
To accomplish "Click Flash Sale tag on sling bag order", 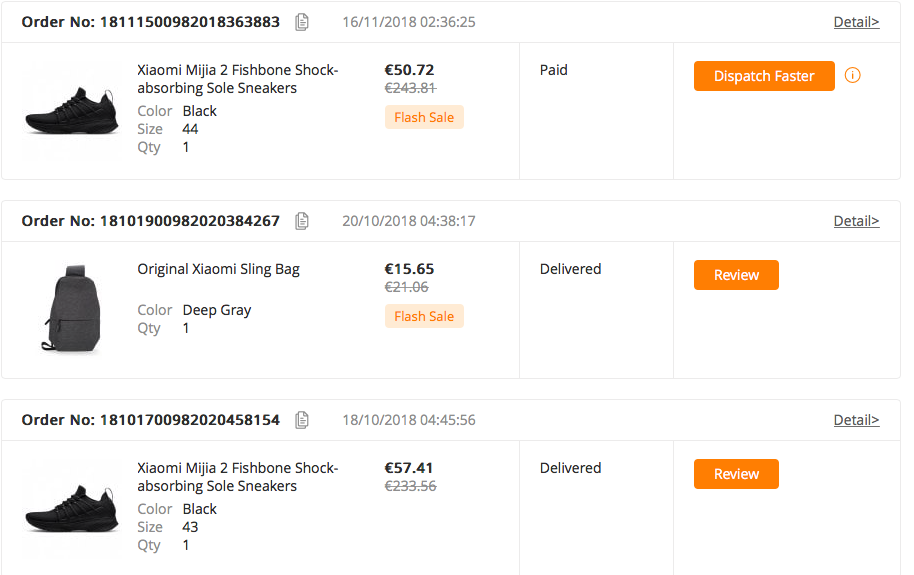I will [424, 317].
